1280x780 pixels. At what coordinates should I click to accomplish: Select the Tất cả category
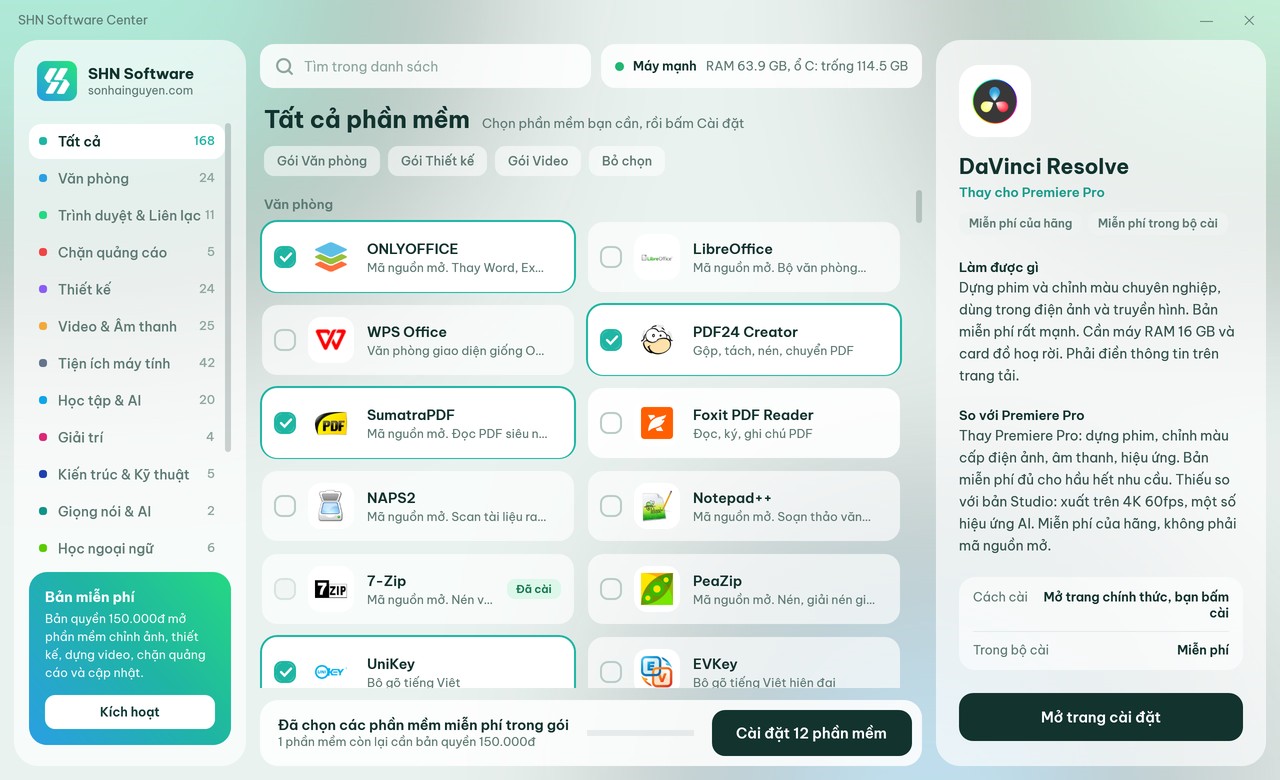(127, 141)
